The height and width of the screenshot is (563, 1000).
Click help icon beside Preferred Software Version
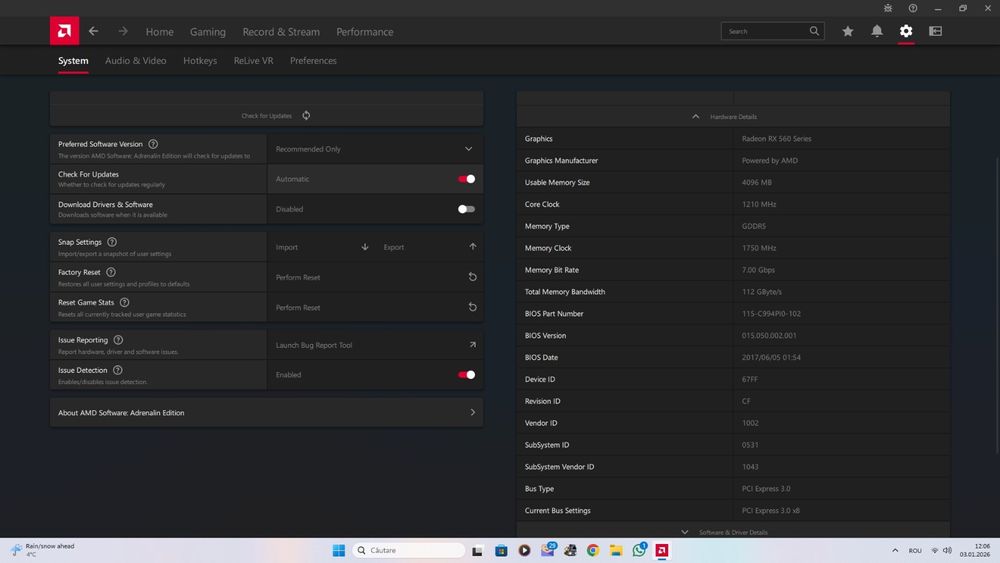[x=153, y=144]
